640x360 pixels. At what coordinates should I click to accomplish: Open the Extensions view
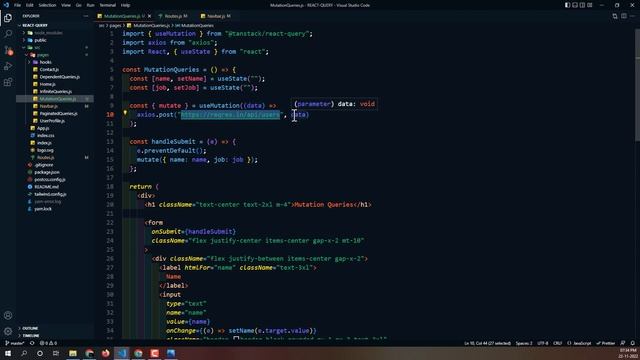[8, 82]
